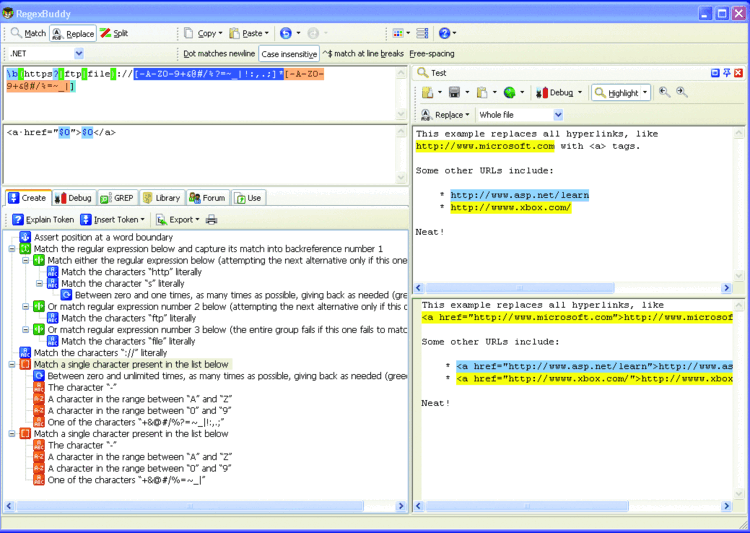Collapse the 'Match the character s literally' node

tap(40, 283)
